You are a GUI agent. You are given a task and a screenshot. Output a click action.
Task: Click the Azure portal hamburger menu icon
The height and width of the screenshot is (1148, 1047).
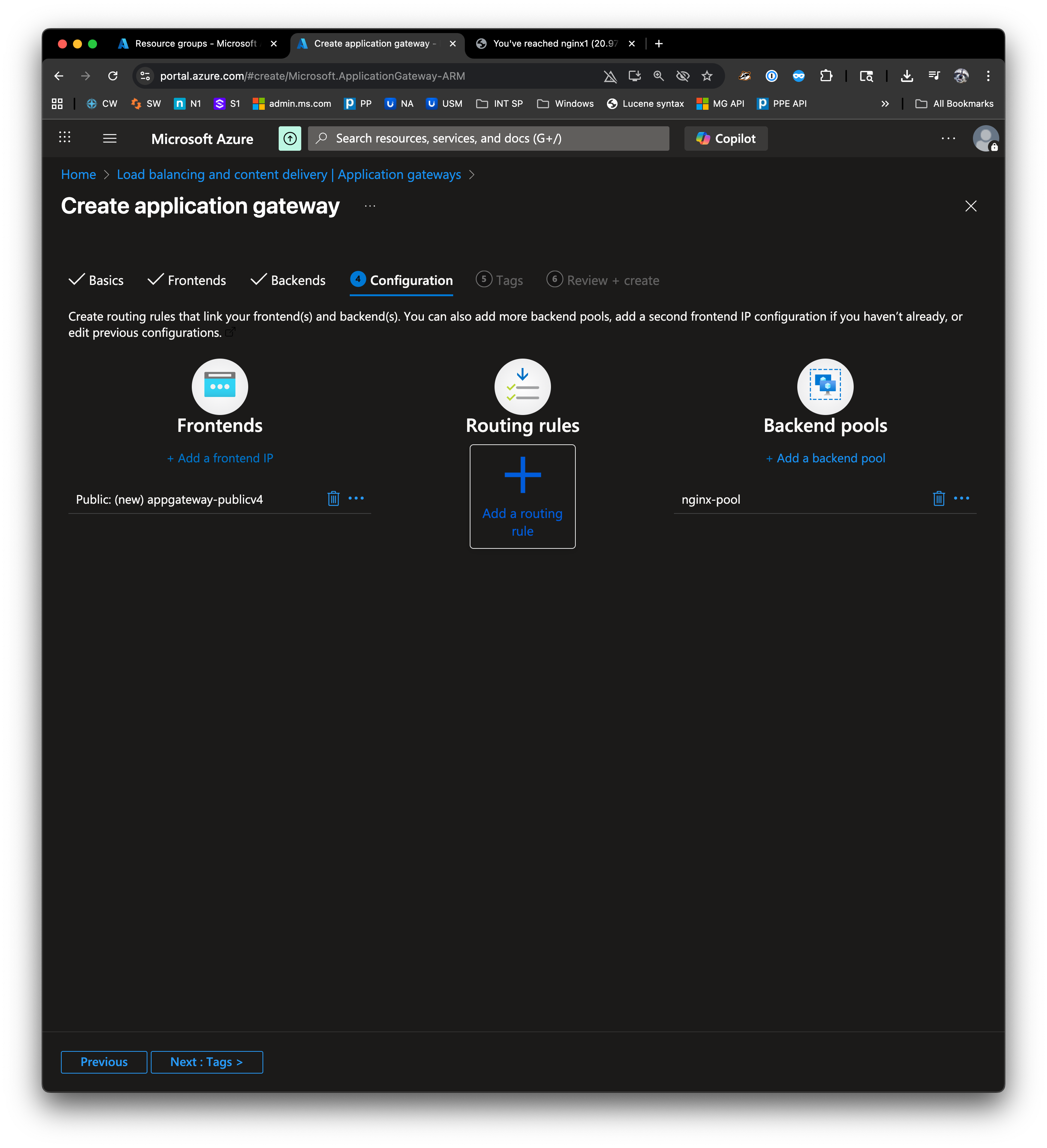pos(110,138)
